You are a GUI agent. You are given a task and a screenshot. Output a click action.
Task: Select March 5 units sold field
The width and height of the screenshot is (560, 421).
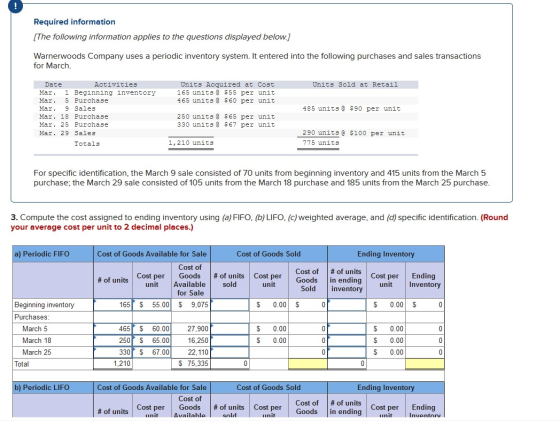(x=230, y=329)
